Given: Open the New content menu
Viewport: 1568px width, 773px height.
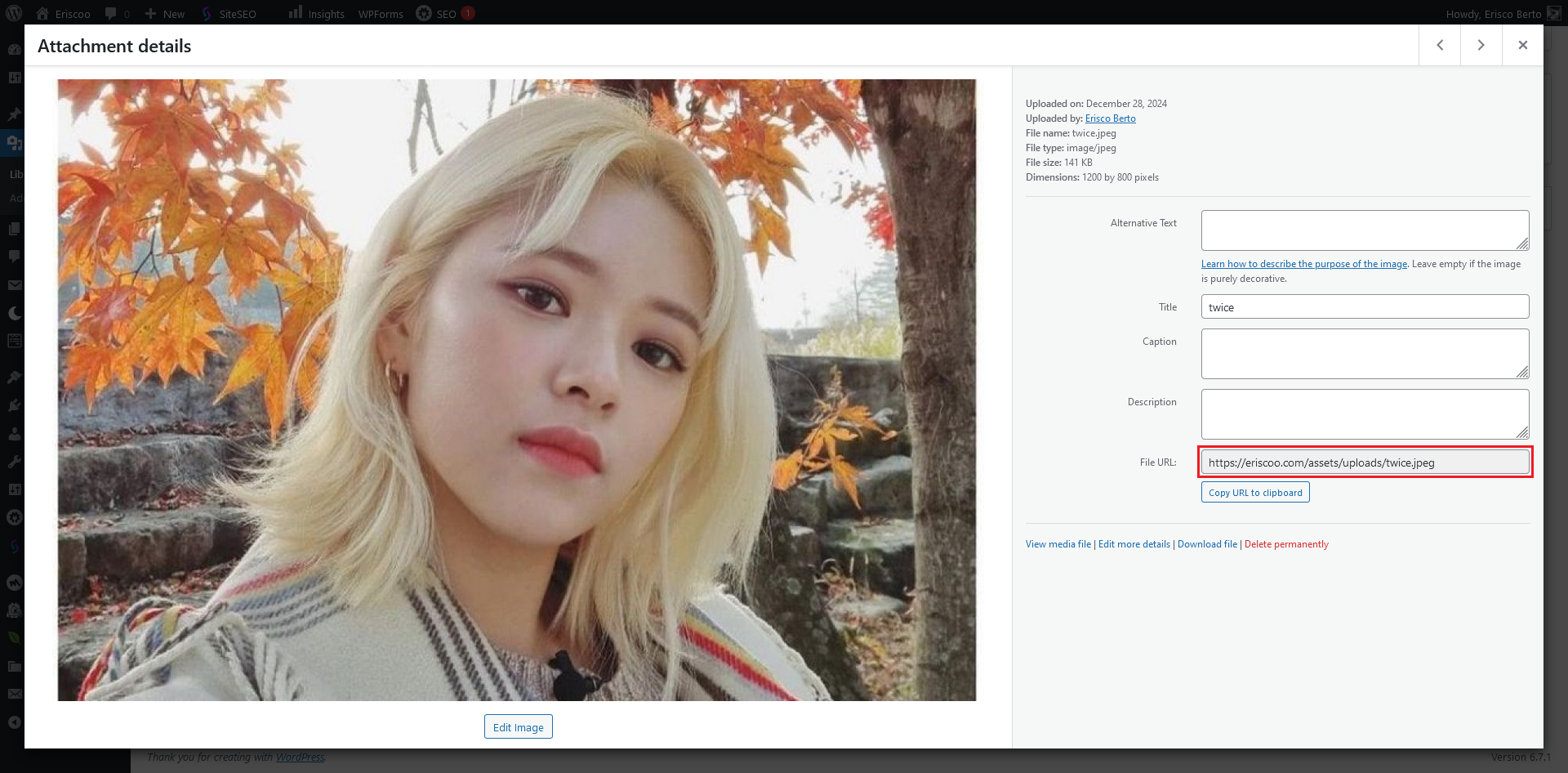Looking at the screenshot, I should click(x=165, y=14).
